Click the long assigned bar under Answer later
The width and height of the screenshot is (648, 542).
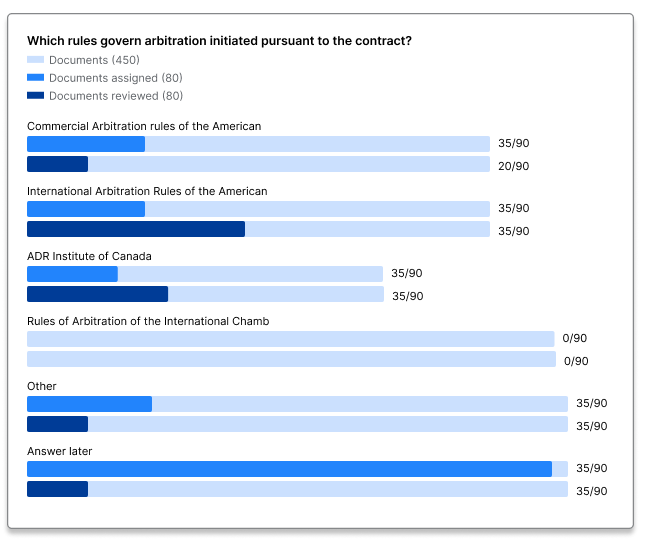(x=289, y=469)
